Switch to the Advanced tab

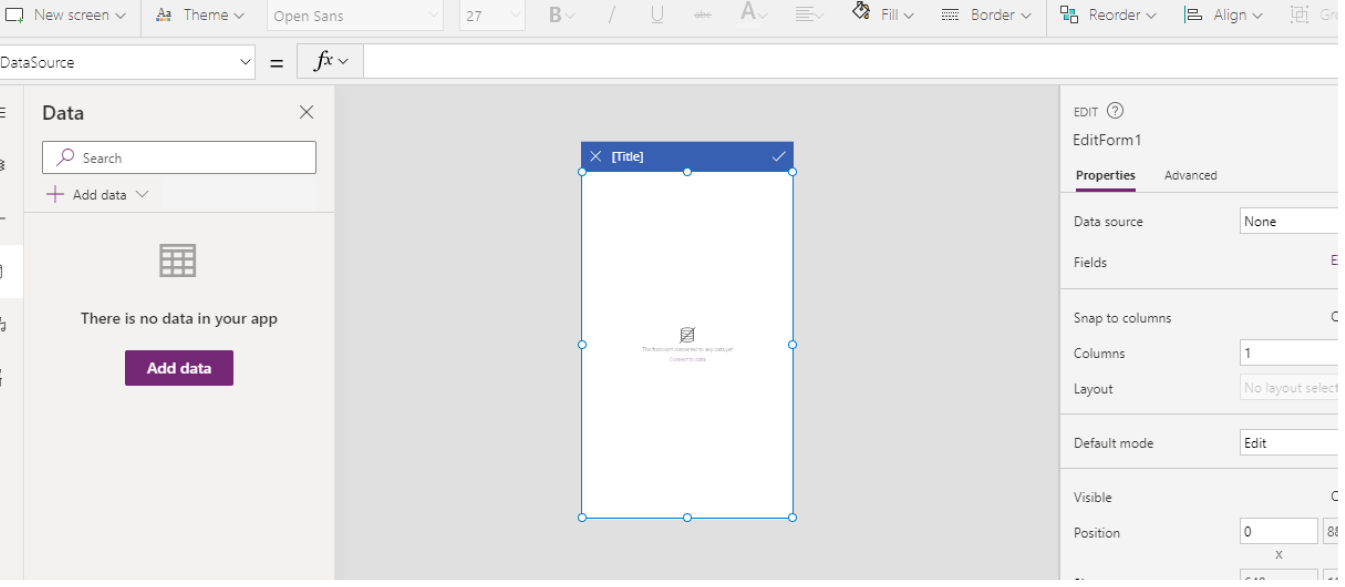[1190, 175]
